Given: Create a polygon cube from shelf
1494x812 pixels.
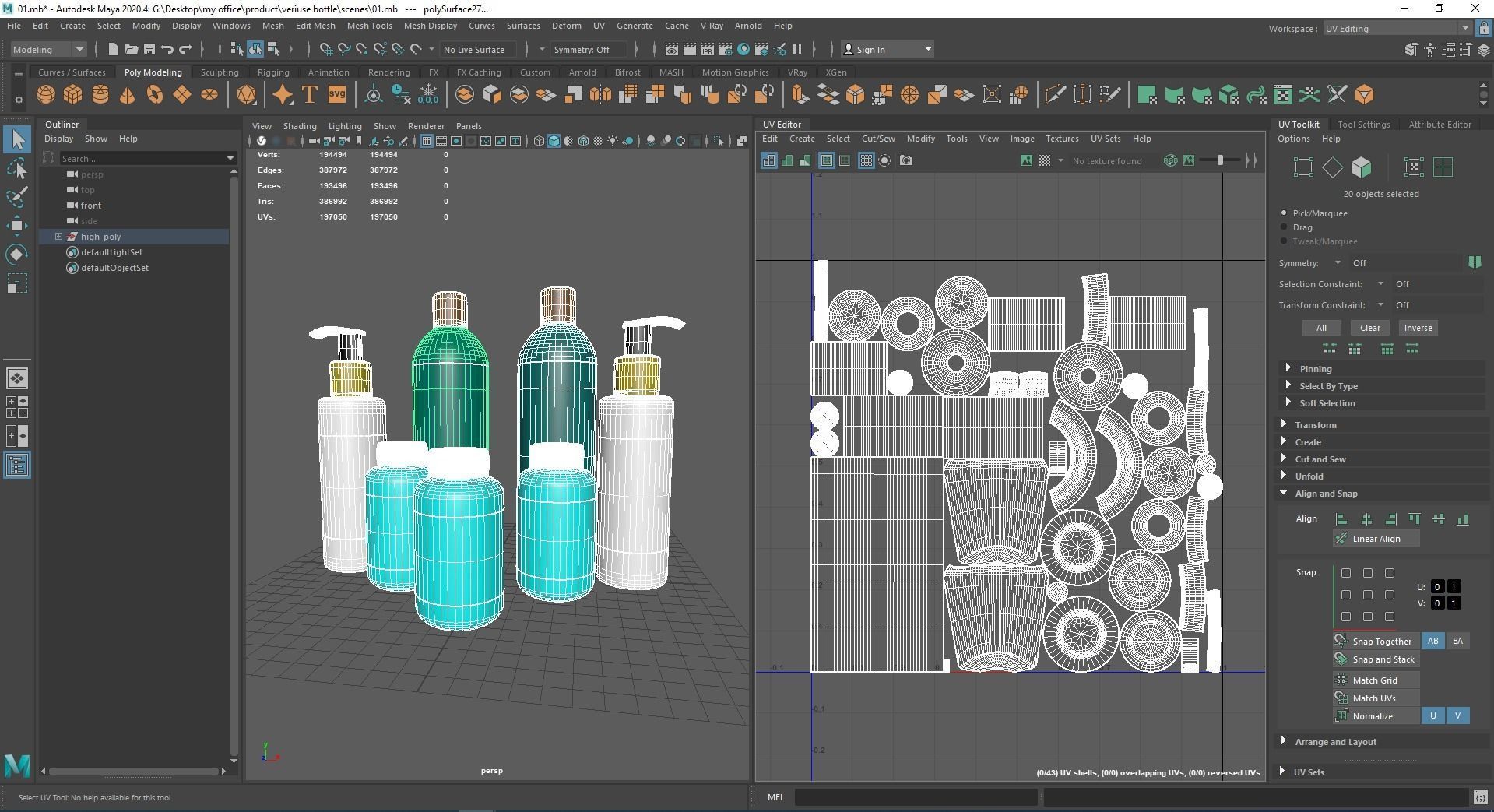Looking at the screenshot, I should coord(73,95).
